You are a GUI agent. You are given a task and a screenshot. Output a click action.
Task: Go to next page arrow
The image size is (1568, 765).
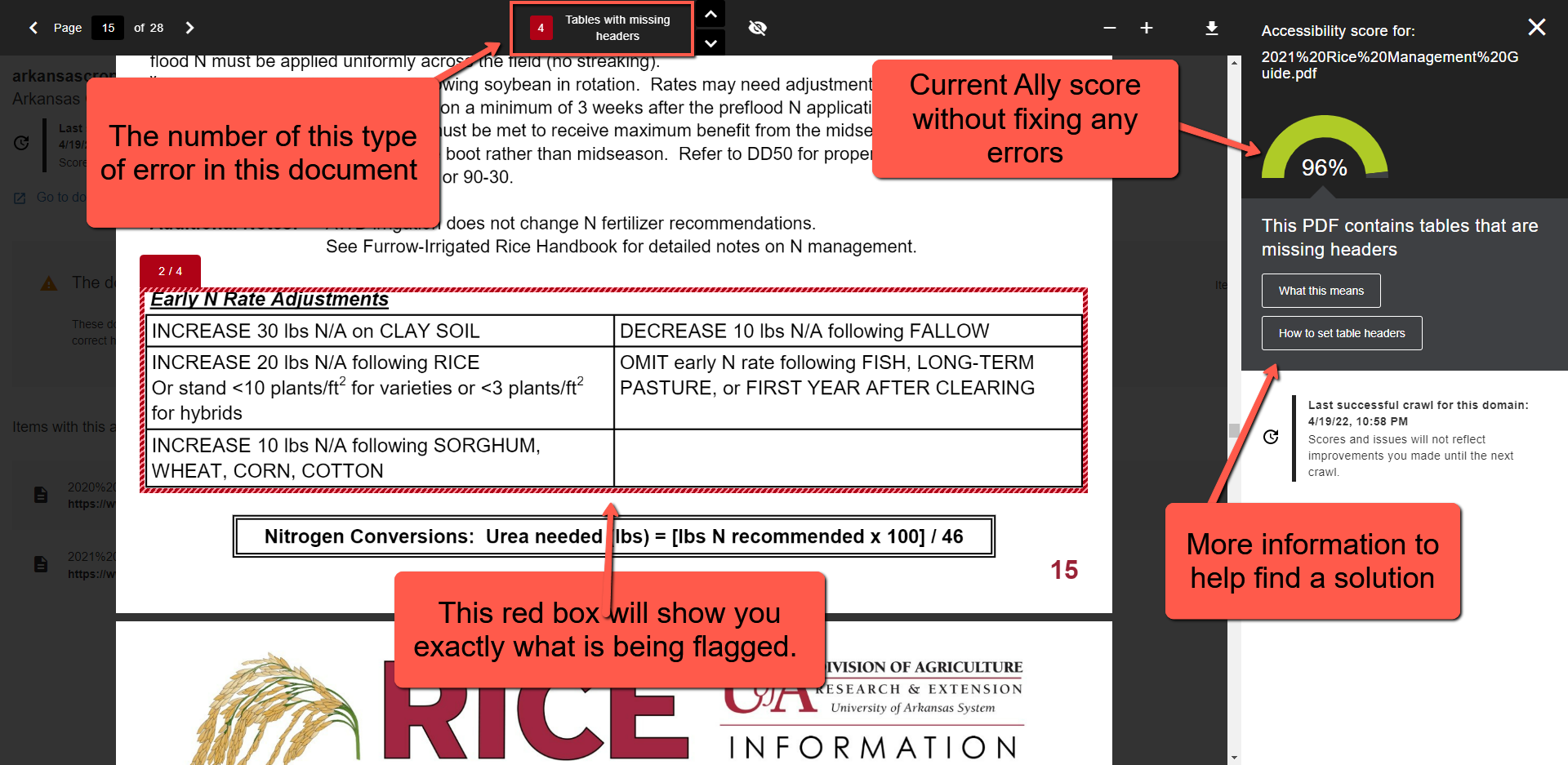[x=189, y=28]
